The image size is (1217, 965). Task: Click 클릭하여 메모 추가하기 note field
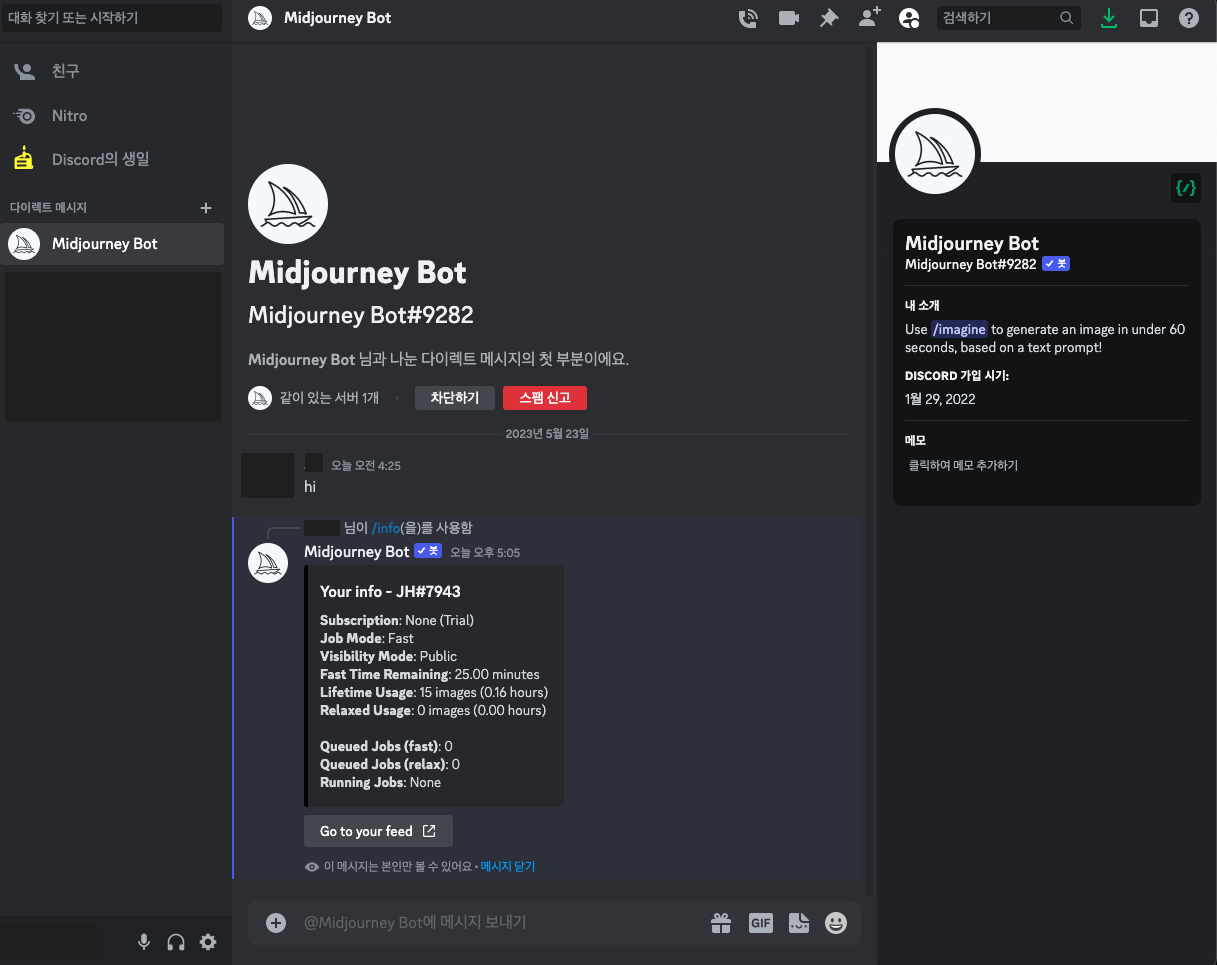pyautogui.click(x=1046, y=465)
